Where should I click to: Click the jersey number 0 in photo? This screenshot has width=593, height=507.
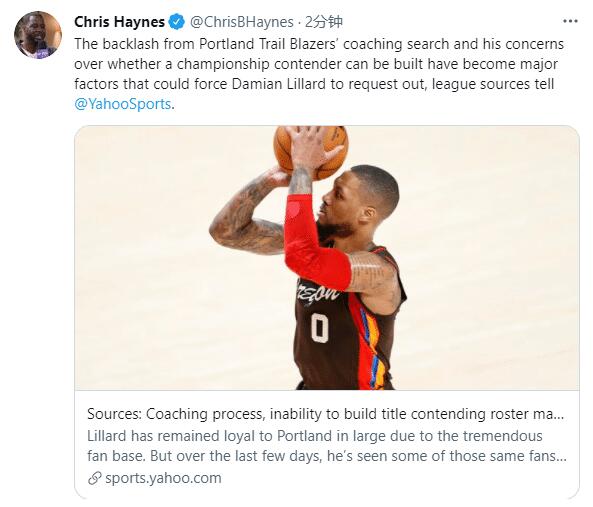click(320, 329)
